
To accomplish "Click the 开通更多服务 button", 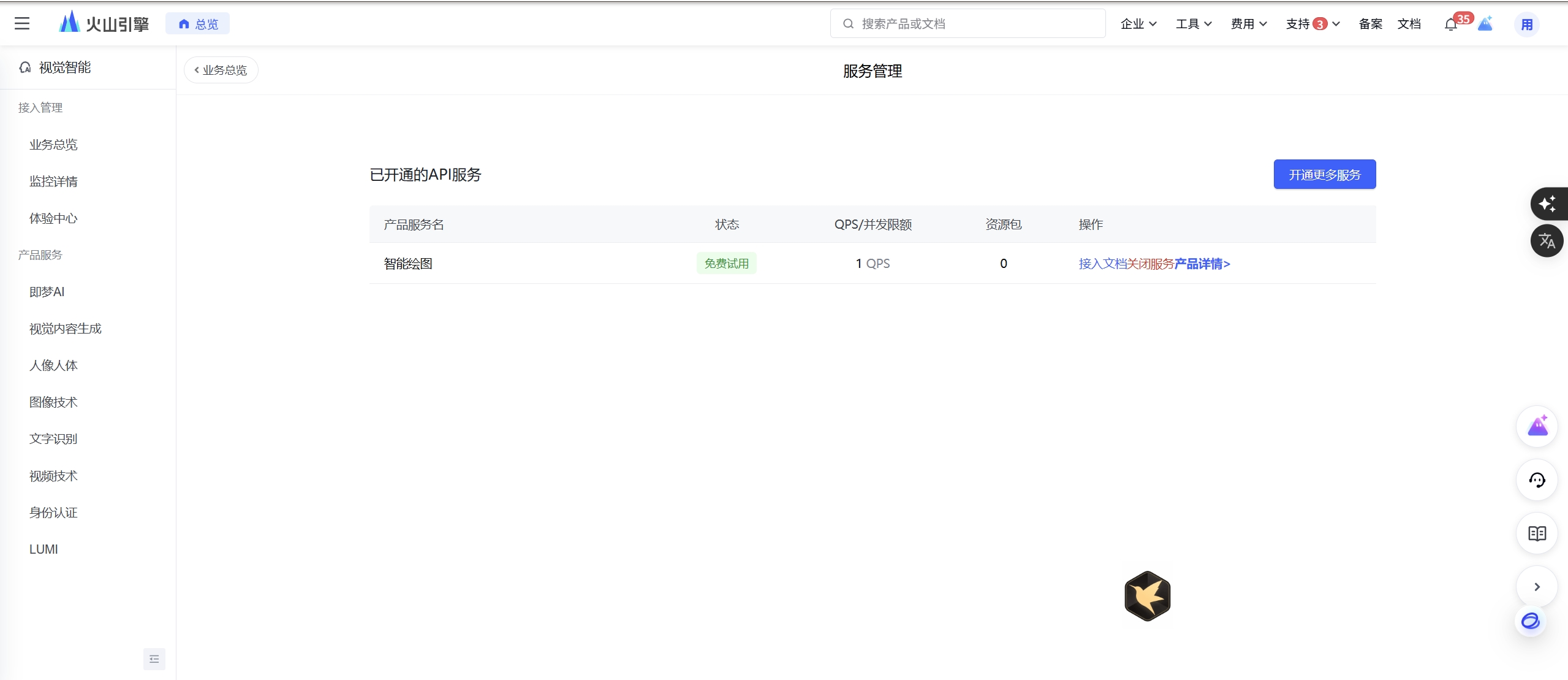I will click(x=1324, y=175).
